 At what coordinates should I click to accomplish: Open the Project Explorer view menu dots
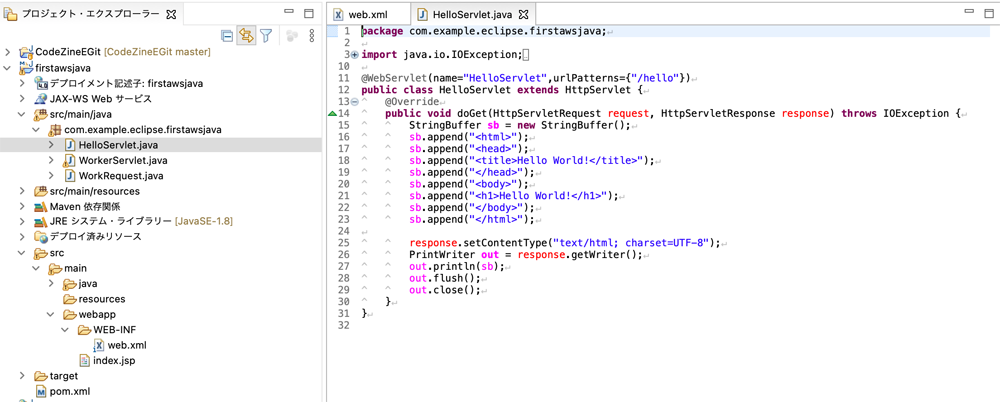(311, 36)
